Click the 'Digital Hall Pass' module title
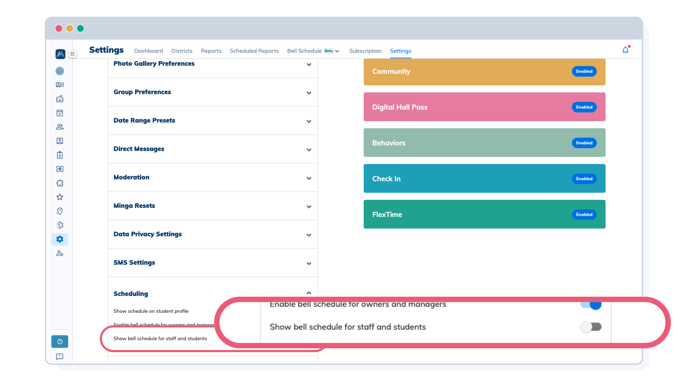Viewport: 688px width, 387px height. click(x=400, y=107)
